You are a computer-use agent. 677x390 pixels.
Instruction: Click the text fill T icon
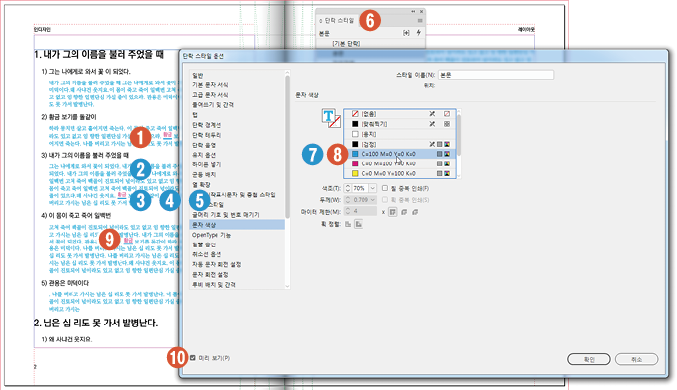[x=328, y=116]
